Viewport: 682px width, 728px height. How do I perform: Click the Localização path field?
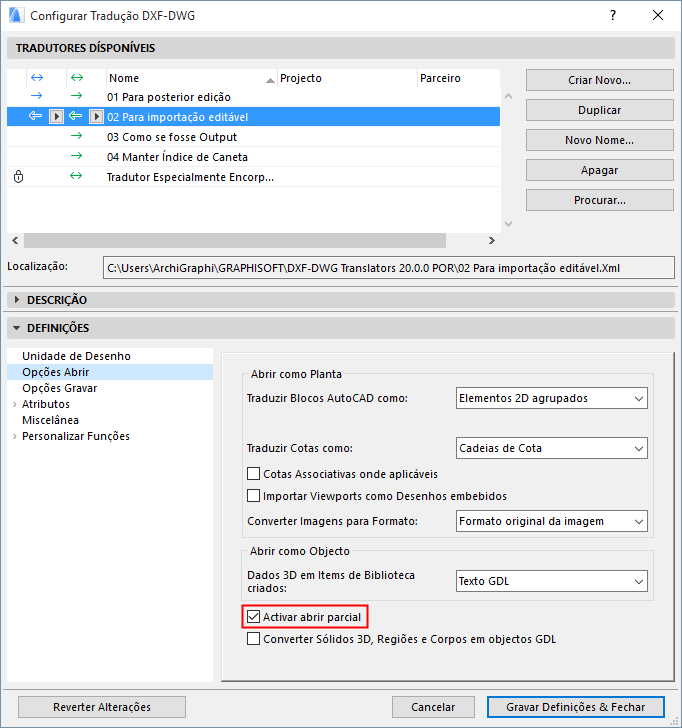pos(389,268)
